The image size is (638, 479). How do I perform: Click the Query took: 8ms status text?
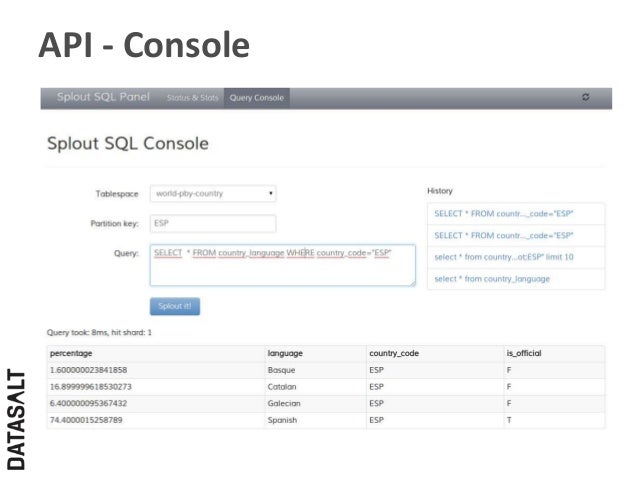(99, 332)
